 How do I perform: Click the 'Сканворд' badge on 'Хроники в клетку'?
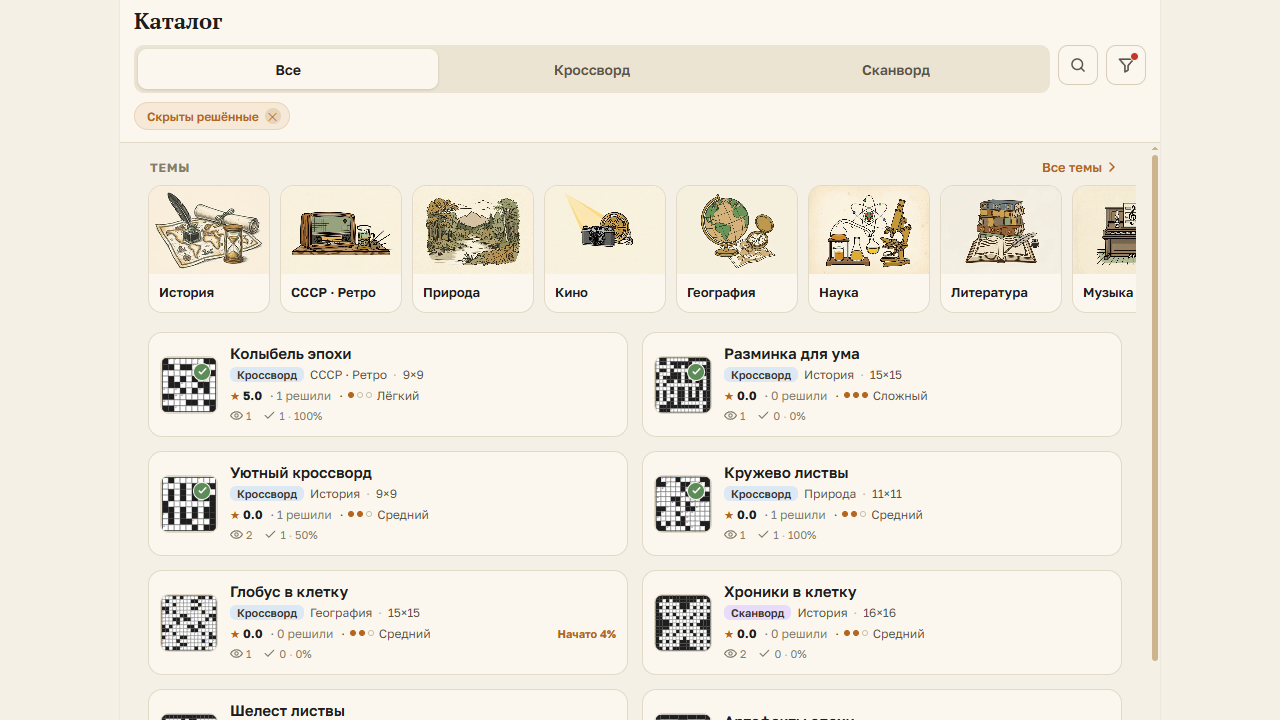tap(757, 613)
